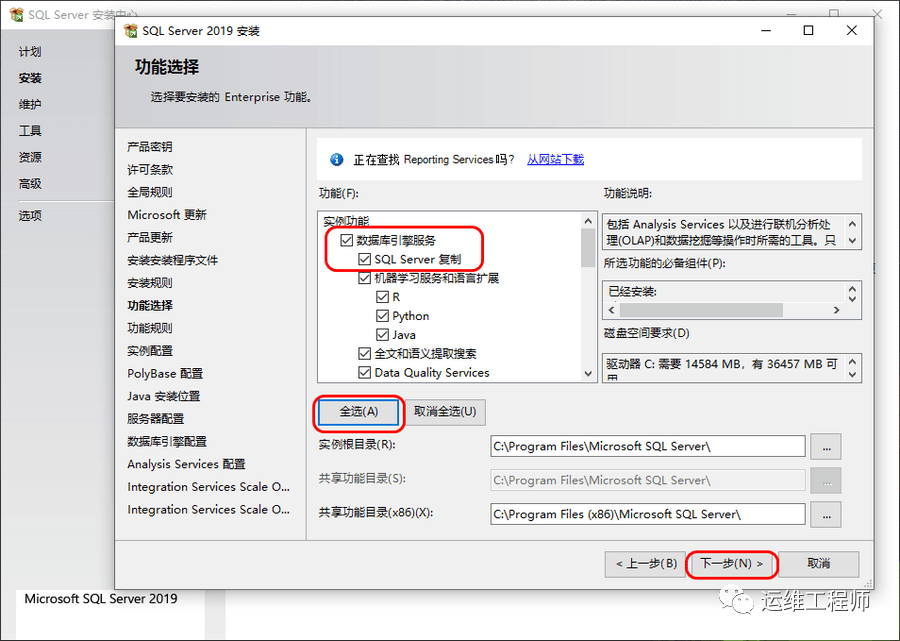
Task: Click the bold 功能选择 step in sidebar
Action: (150, 305)
